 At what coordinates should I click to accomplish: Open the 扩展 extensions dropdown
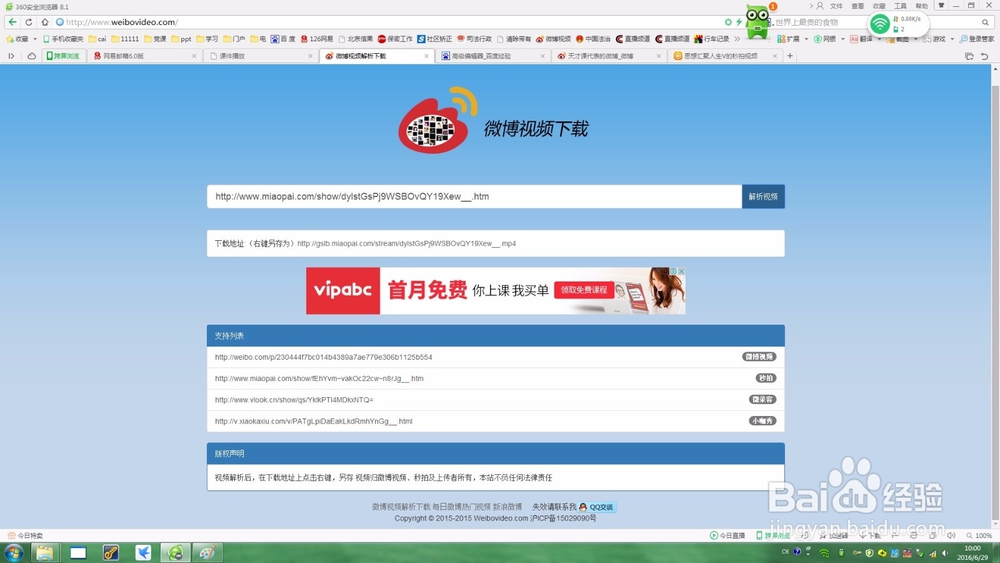coord(793,39)
